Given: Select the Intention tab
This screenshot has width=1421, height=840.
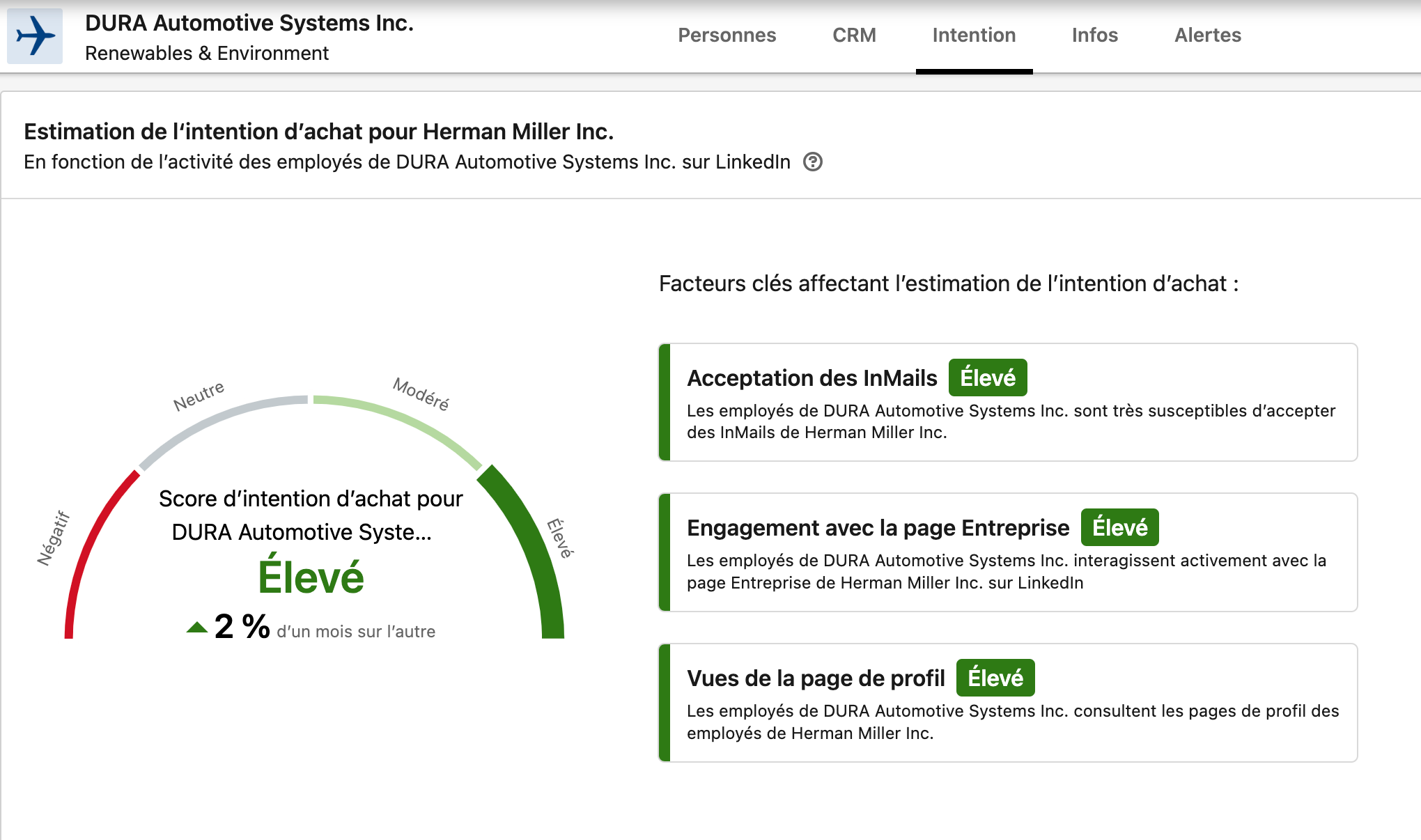Looking at the screenshot, I should [974, 35].
